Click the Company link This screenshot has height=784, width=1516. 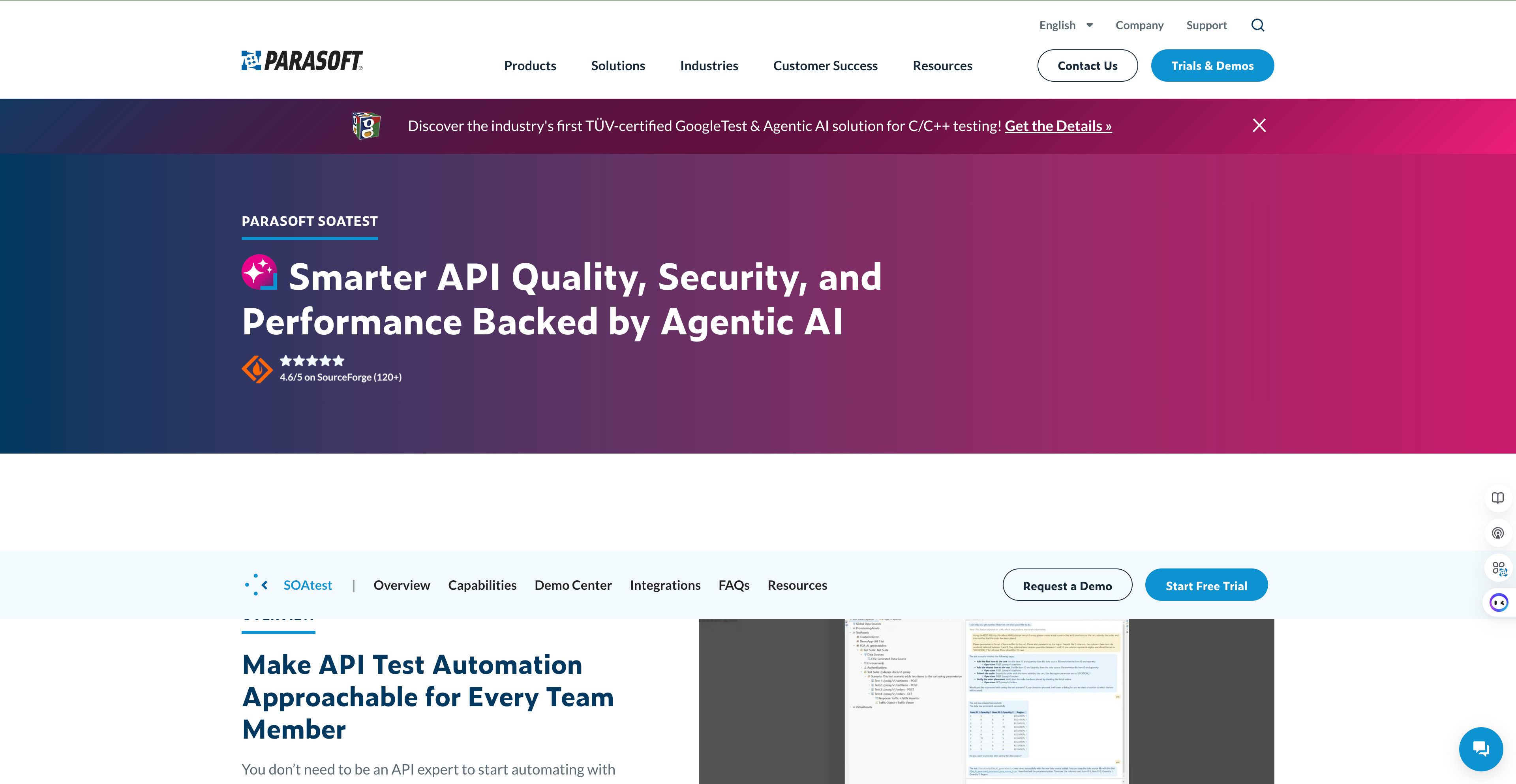click(1139, 25)
